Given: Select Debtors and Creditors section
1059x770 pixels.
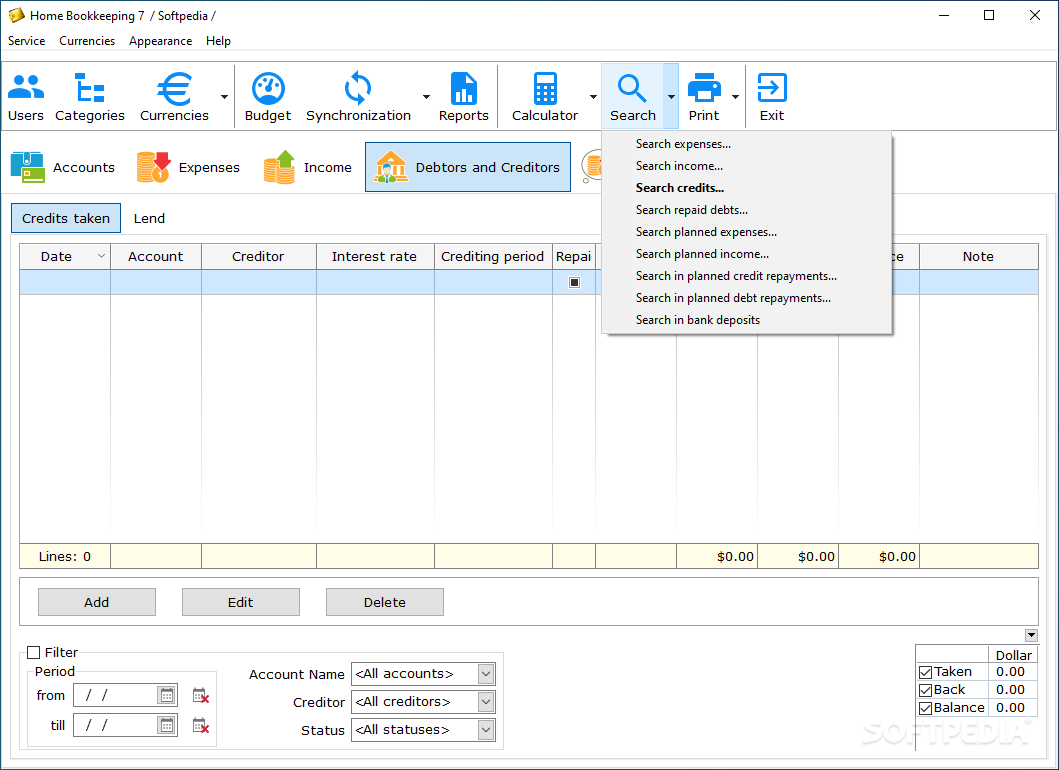Looking at the screenshot, I should coord(468,168).
